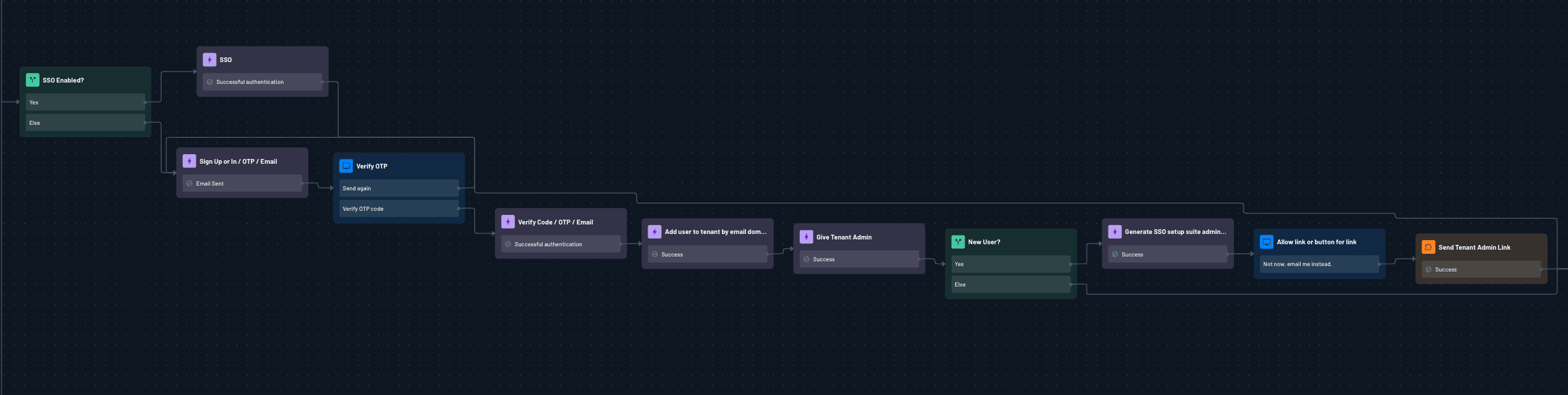Select Success row under Add user to tenant
The image size is (1568, 395).
coord(708,254)
